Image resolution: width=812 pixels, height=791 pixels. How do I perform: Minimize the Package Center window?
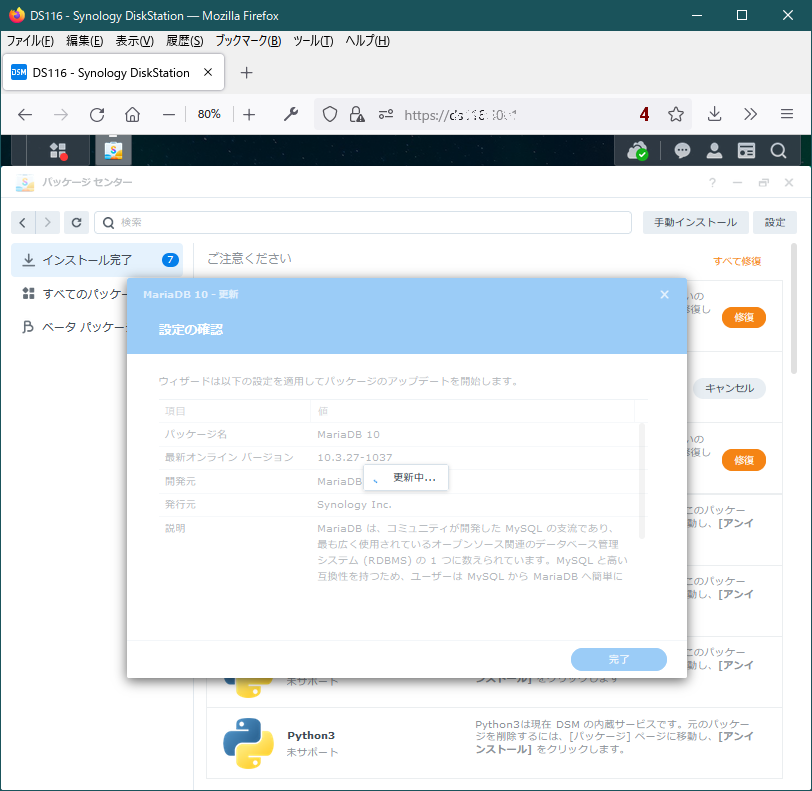point(737,182)
